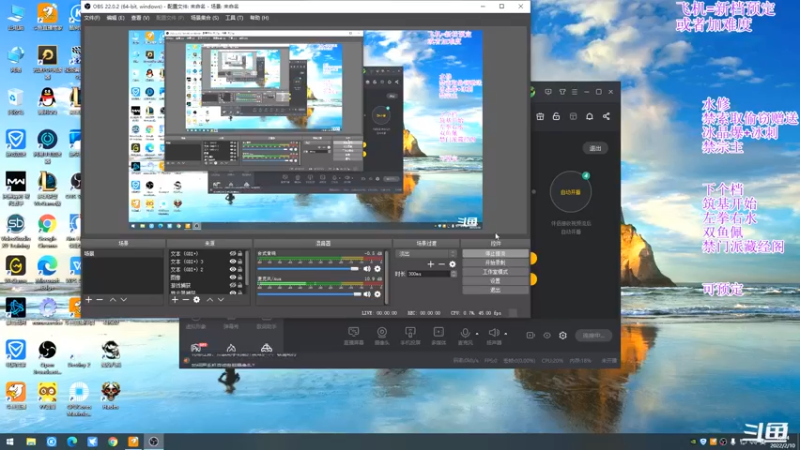
Task: Open source properties gear in sources panel
Action: (x=196, y=299)
